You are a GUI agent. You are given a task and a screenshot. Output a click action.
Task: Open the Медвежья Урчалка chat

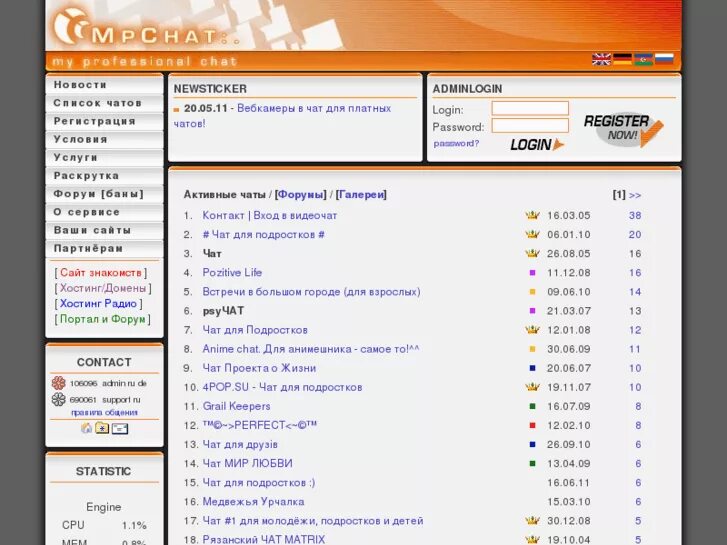(x=254, y=501)
